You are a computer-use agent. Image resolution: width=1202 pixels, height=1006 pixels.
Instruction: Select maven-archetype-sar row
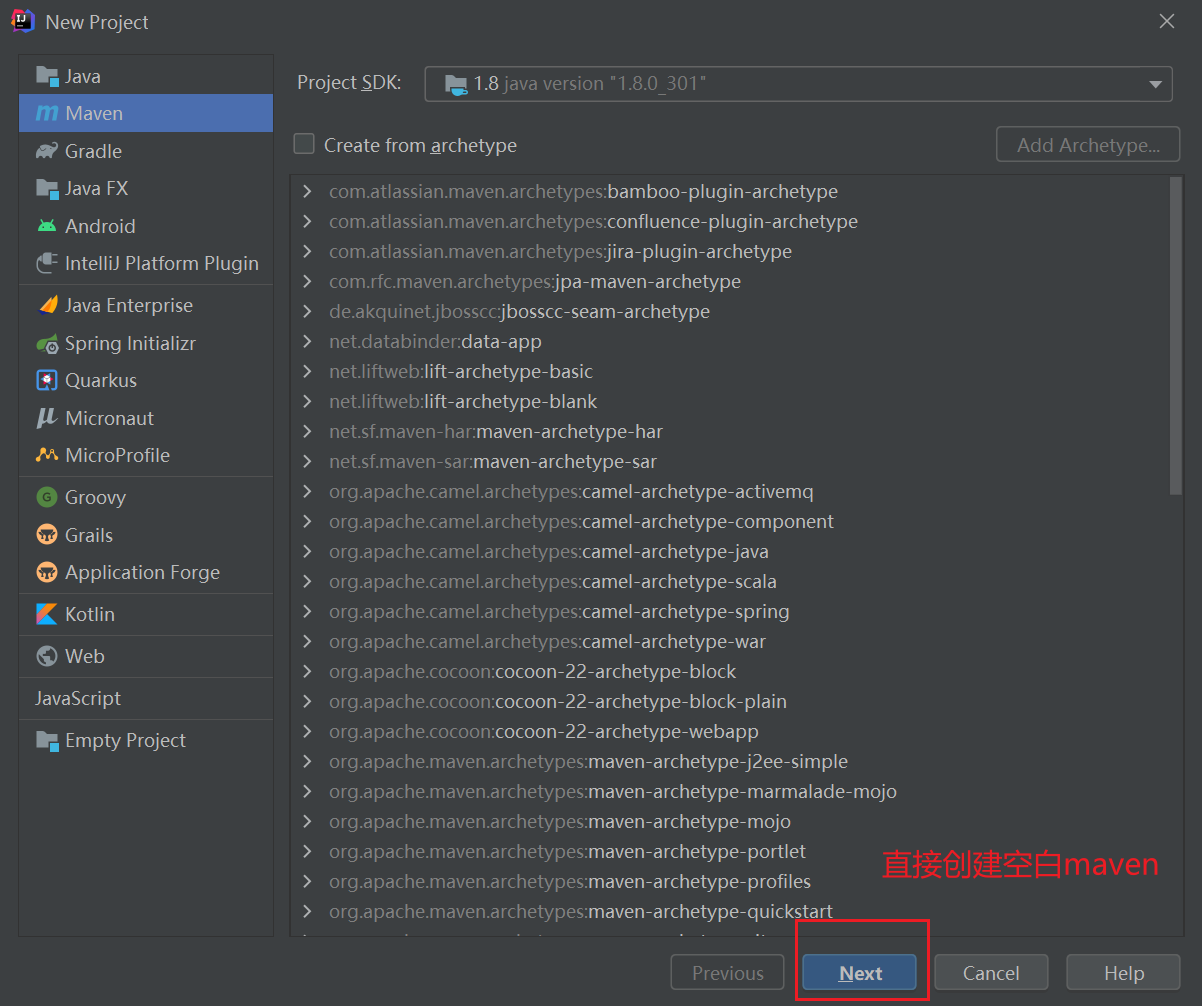[x=730, y=461]
